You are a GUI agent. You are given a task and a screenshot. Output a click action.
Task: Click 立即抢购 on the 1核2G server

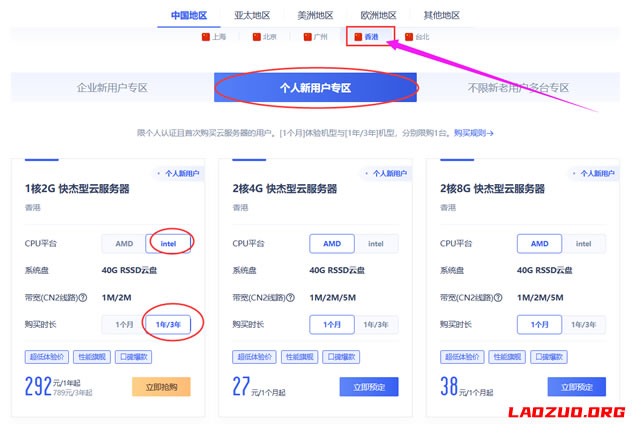click(161, 387)
